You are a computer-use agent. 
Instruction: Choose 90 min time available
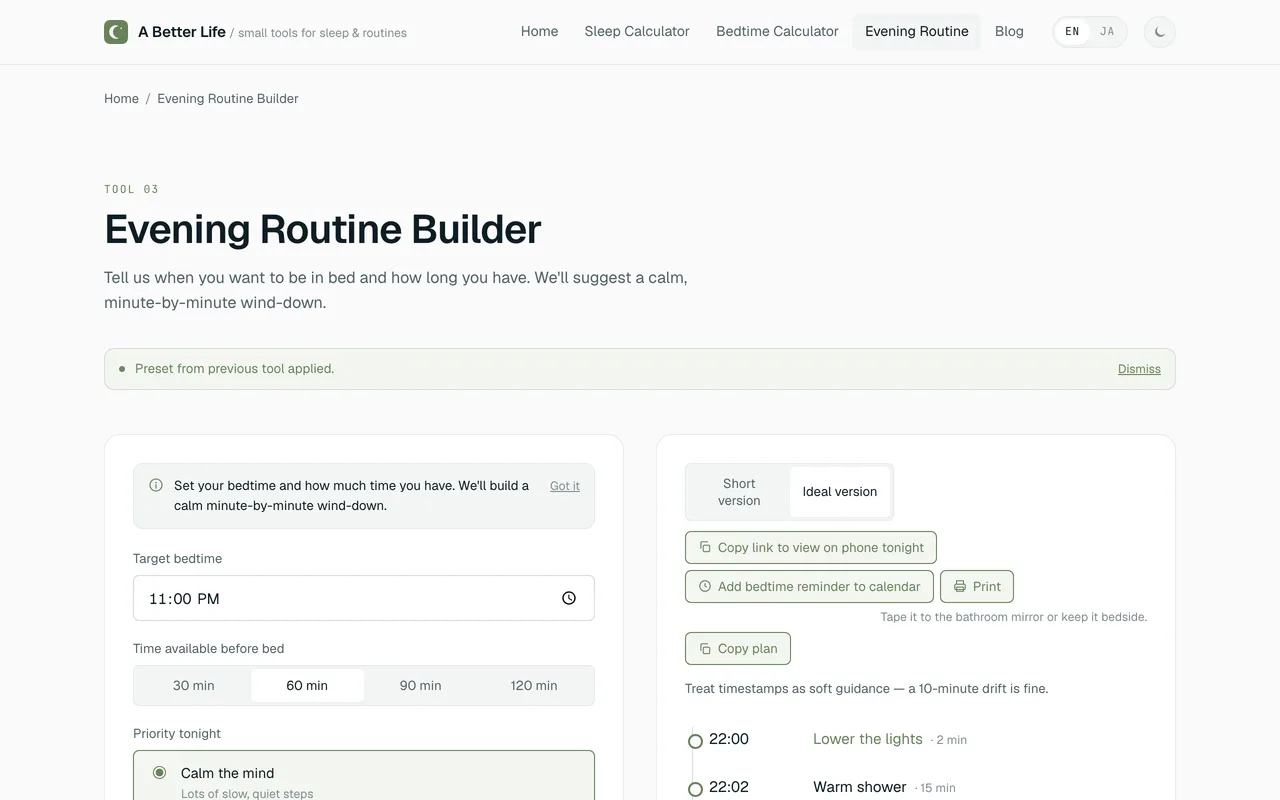click(x=421, y=685)
